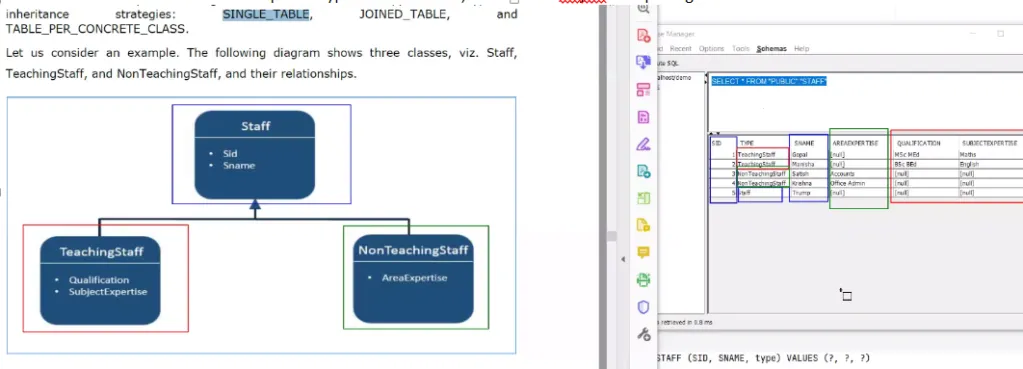This screenshot has width=1023, height=369.
Task: Open the Organize Pages tool icon
Action: pos(643,90)
